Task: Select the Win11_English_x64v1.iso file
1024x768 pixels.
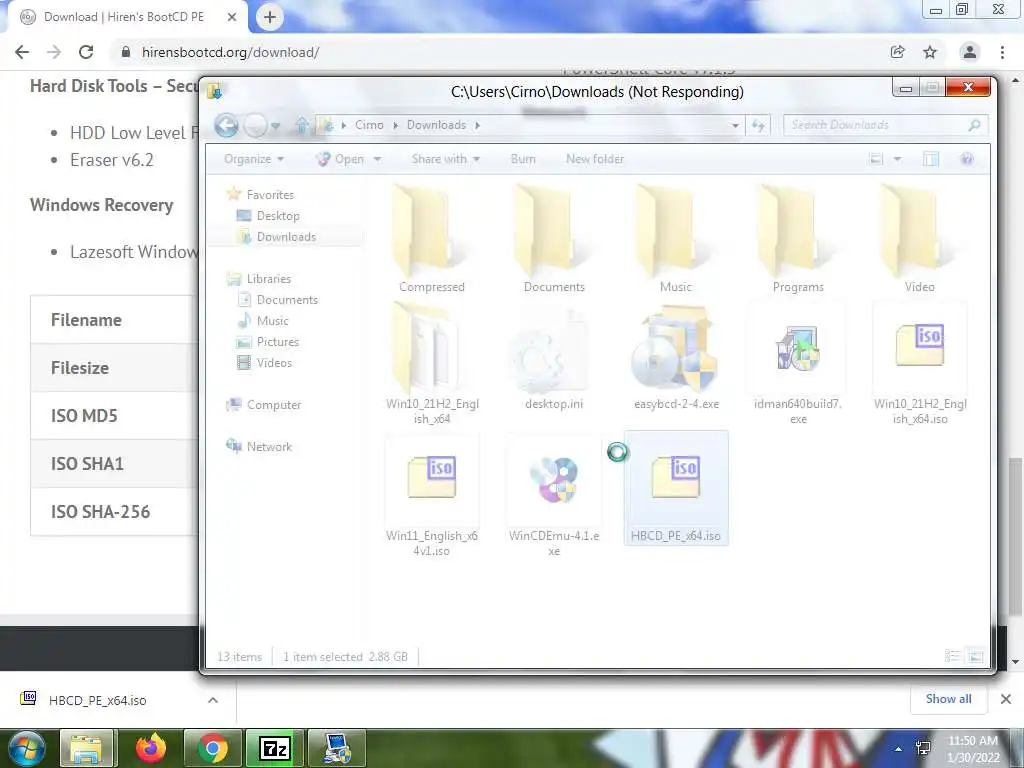Action: (432, 496)
